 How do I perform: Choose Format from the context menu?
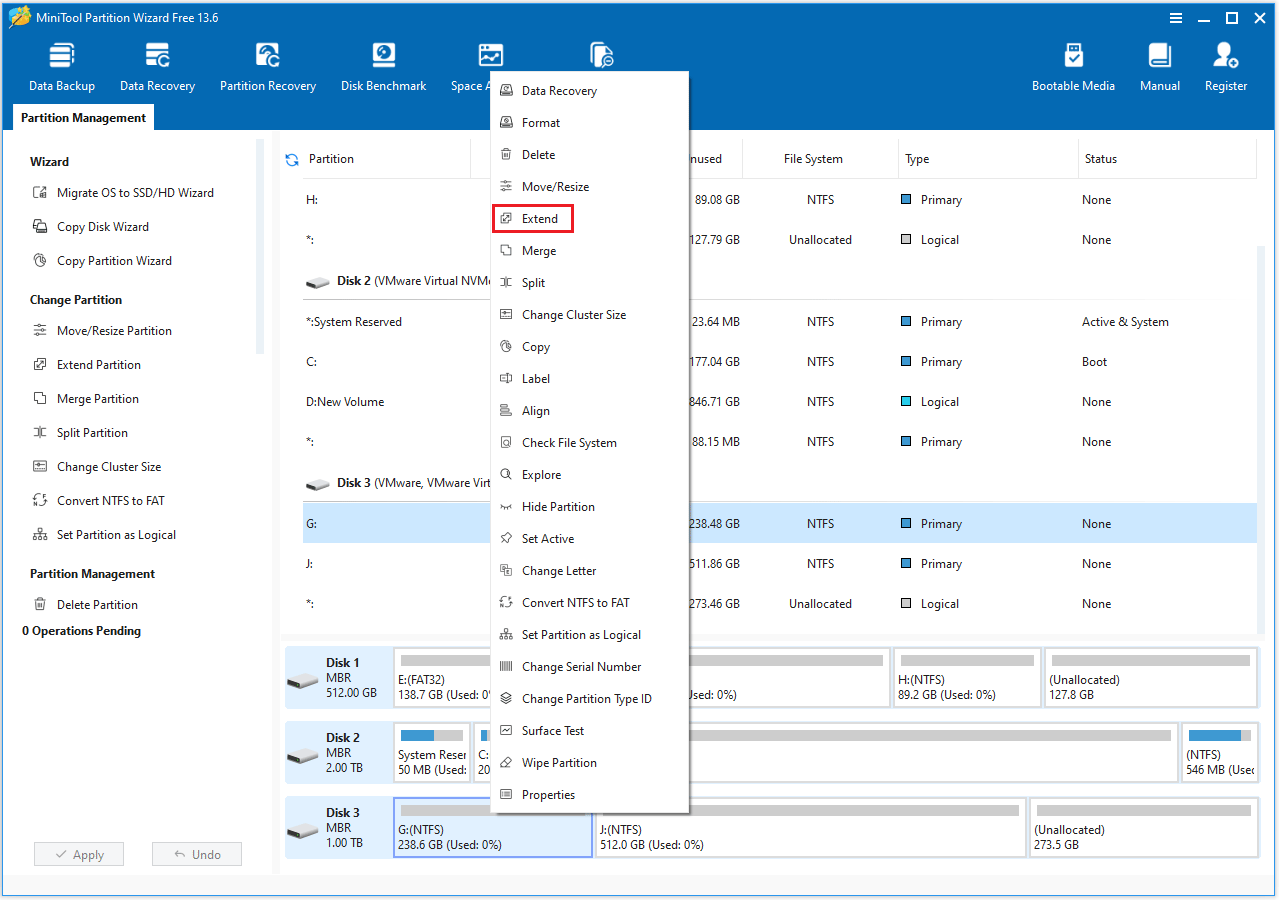point(541,122)
